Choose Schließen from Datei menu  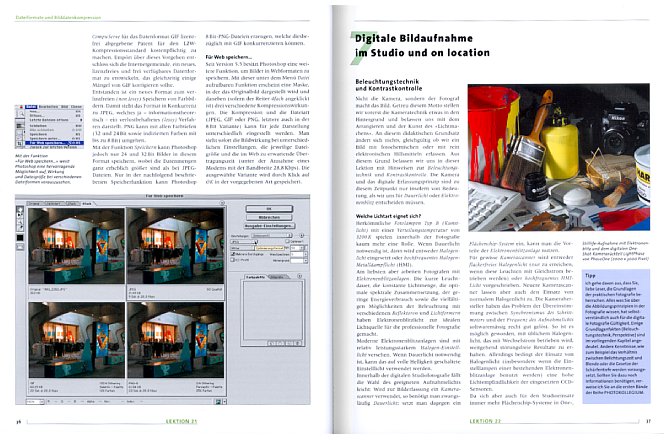[x=54, y=126]
